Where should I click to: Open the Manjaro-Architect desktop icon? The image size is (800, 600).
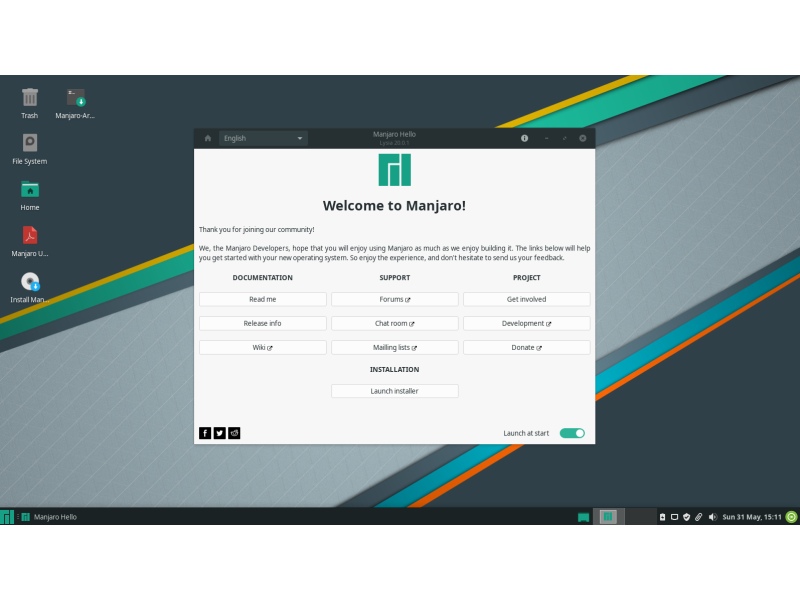[76, 103]
